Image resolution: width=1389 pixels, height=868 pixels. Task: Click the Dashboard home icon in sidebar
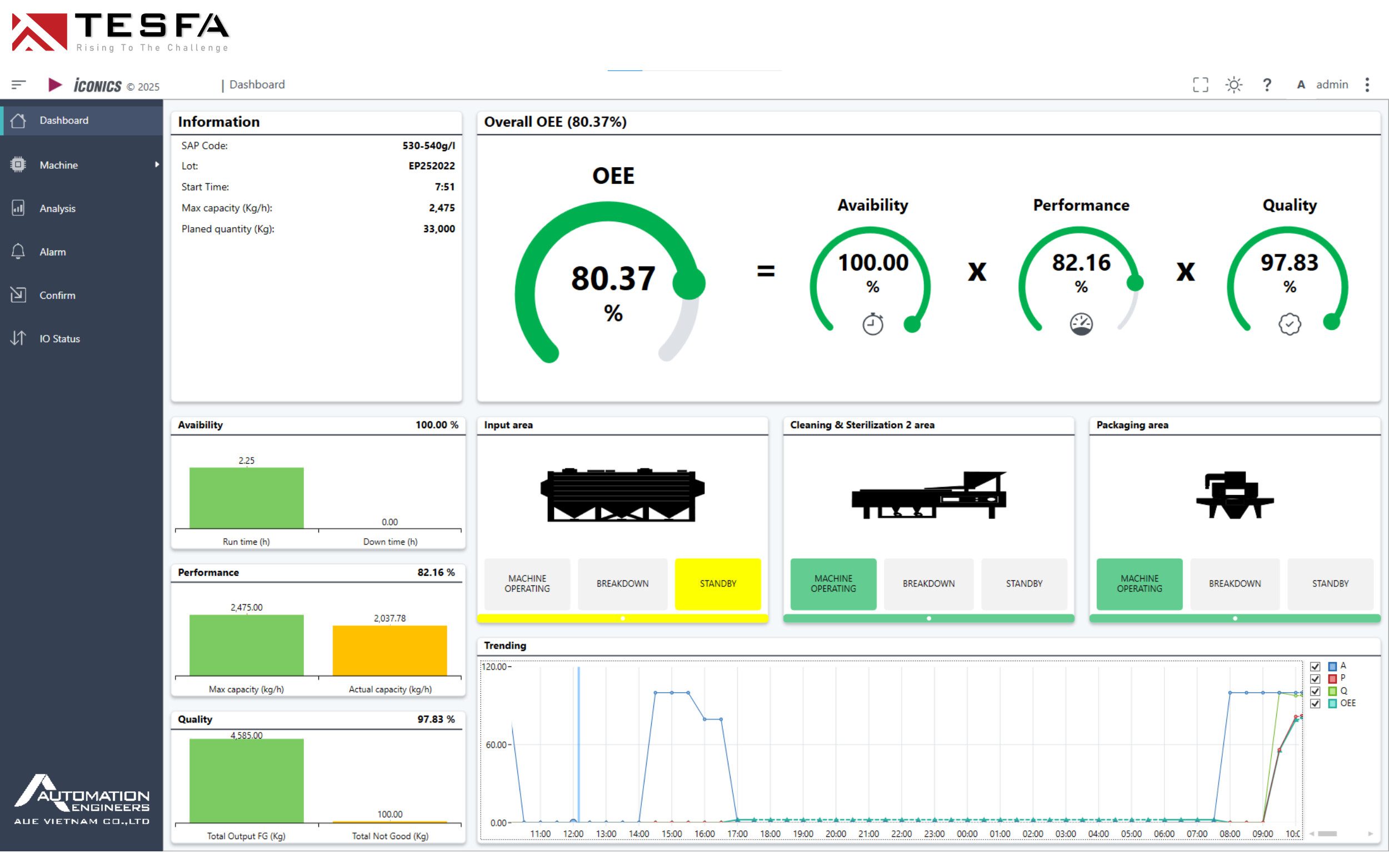tap(18, 120)
